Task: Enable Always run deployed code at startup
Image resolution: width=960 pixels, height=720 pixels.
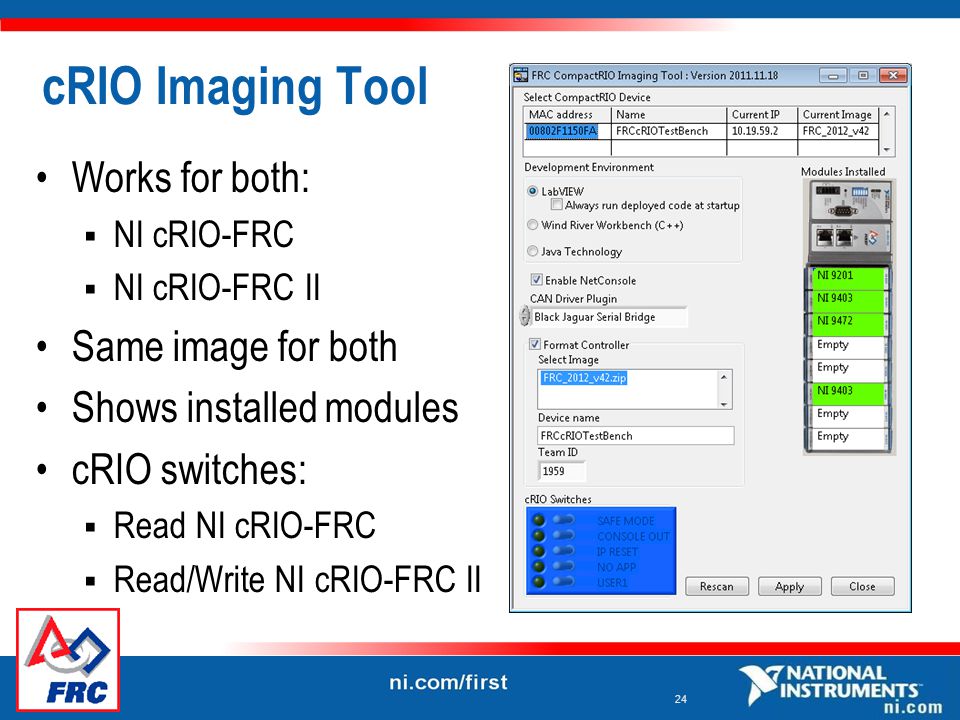Action: pyautogui.click(x=557, y=204)
